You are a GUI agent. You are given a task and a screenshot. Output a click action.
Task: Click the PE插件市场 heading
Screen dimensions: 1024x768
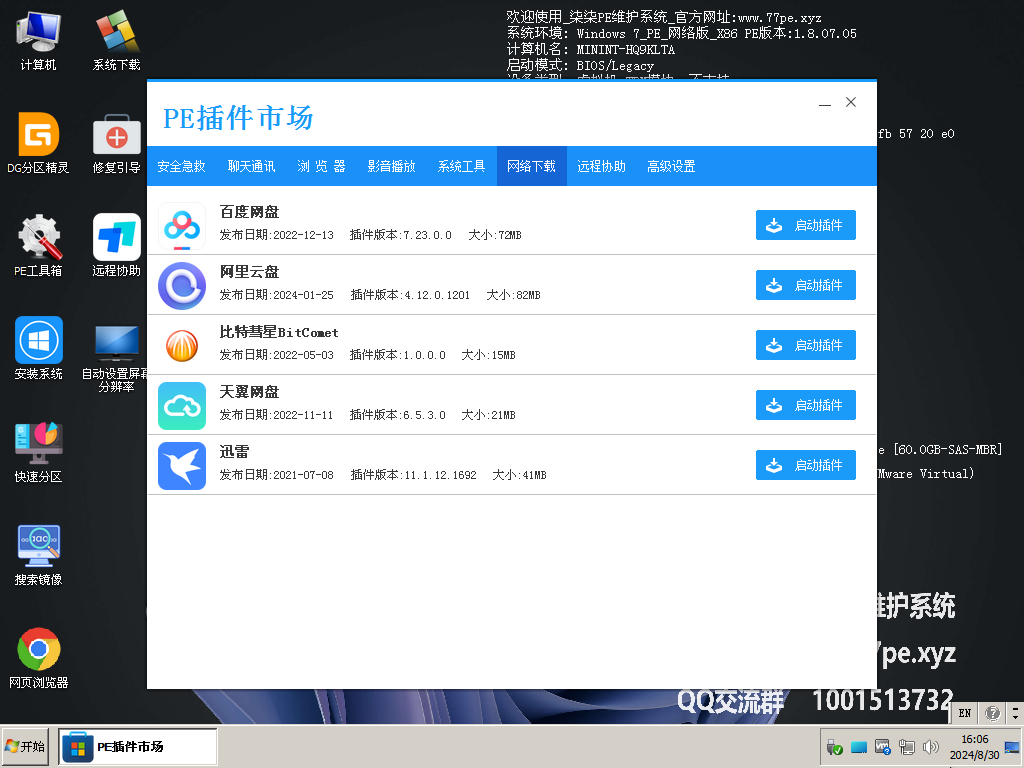tap(238, 118)
